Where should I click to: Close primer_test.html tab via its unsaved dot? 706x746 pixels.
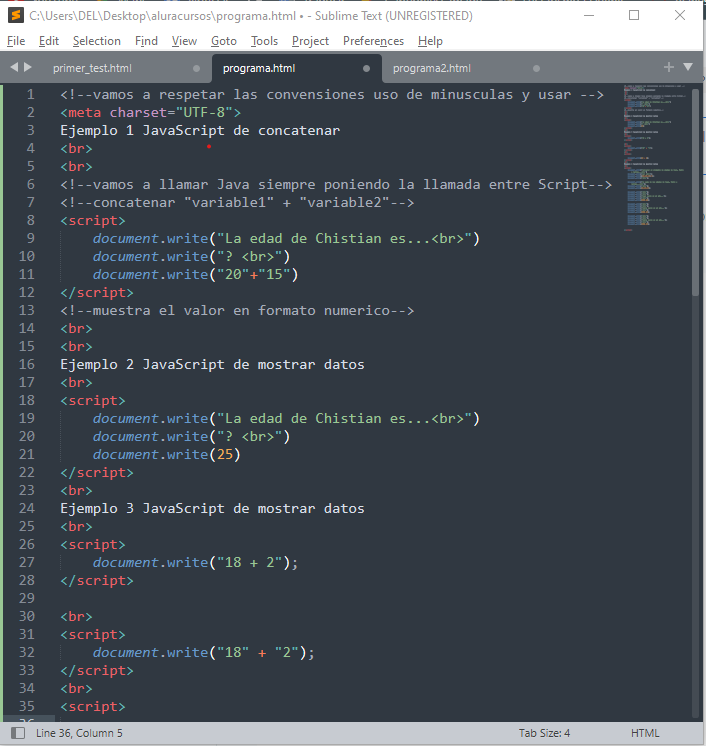coord(196,69)
